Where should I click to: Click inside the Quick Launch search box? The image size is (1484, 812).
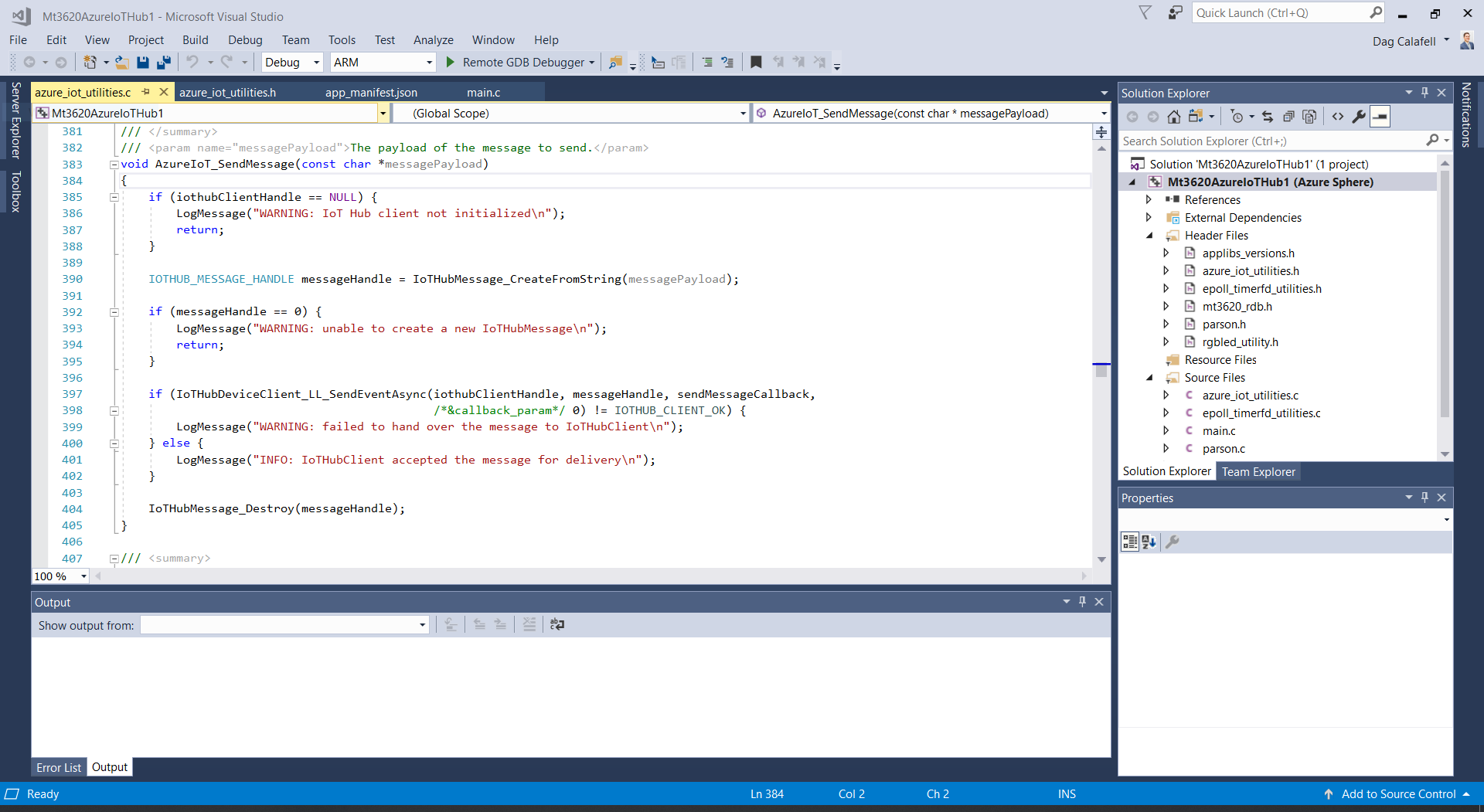click(1275, 12)
